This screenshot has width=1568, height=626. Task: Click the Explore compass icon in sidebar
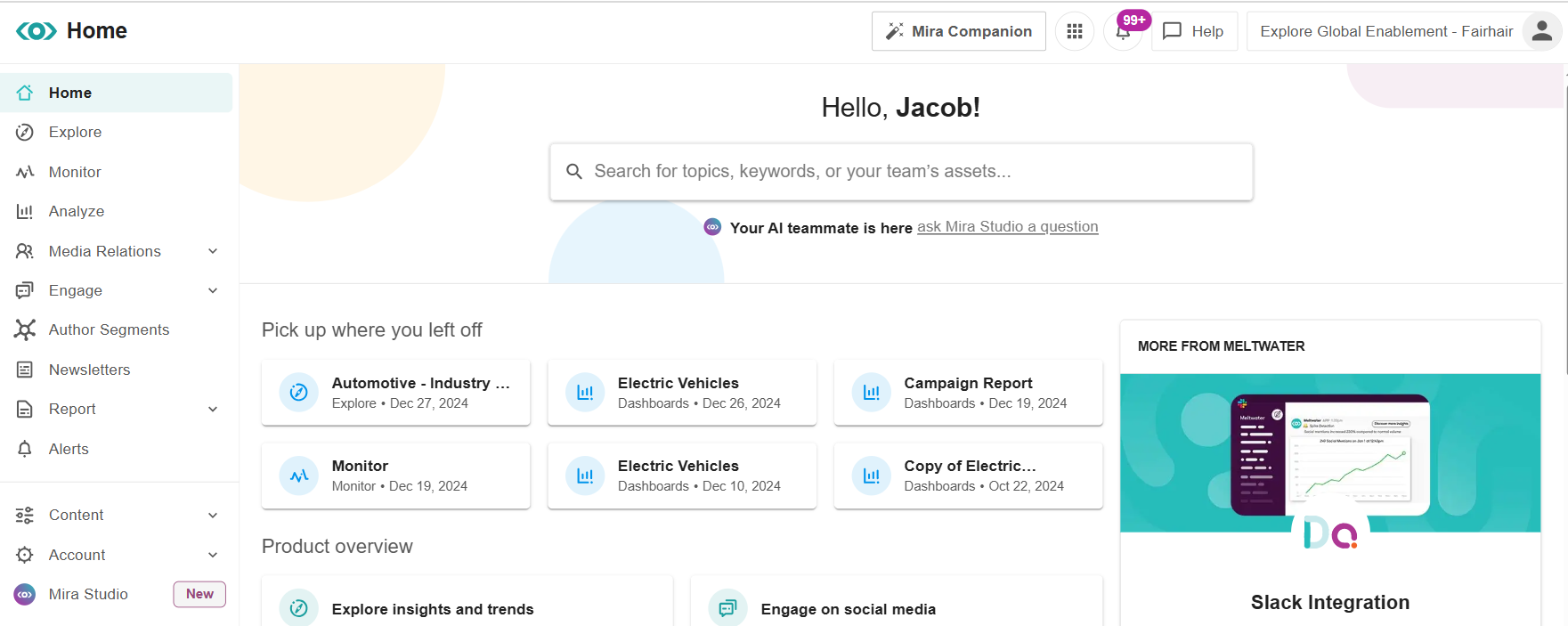point(25,132)
